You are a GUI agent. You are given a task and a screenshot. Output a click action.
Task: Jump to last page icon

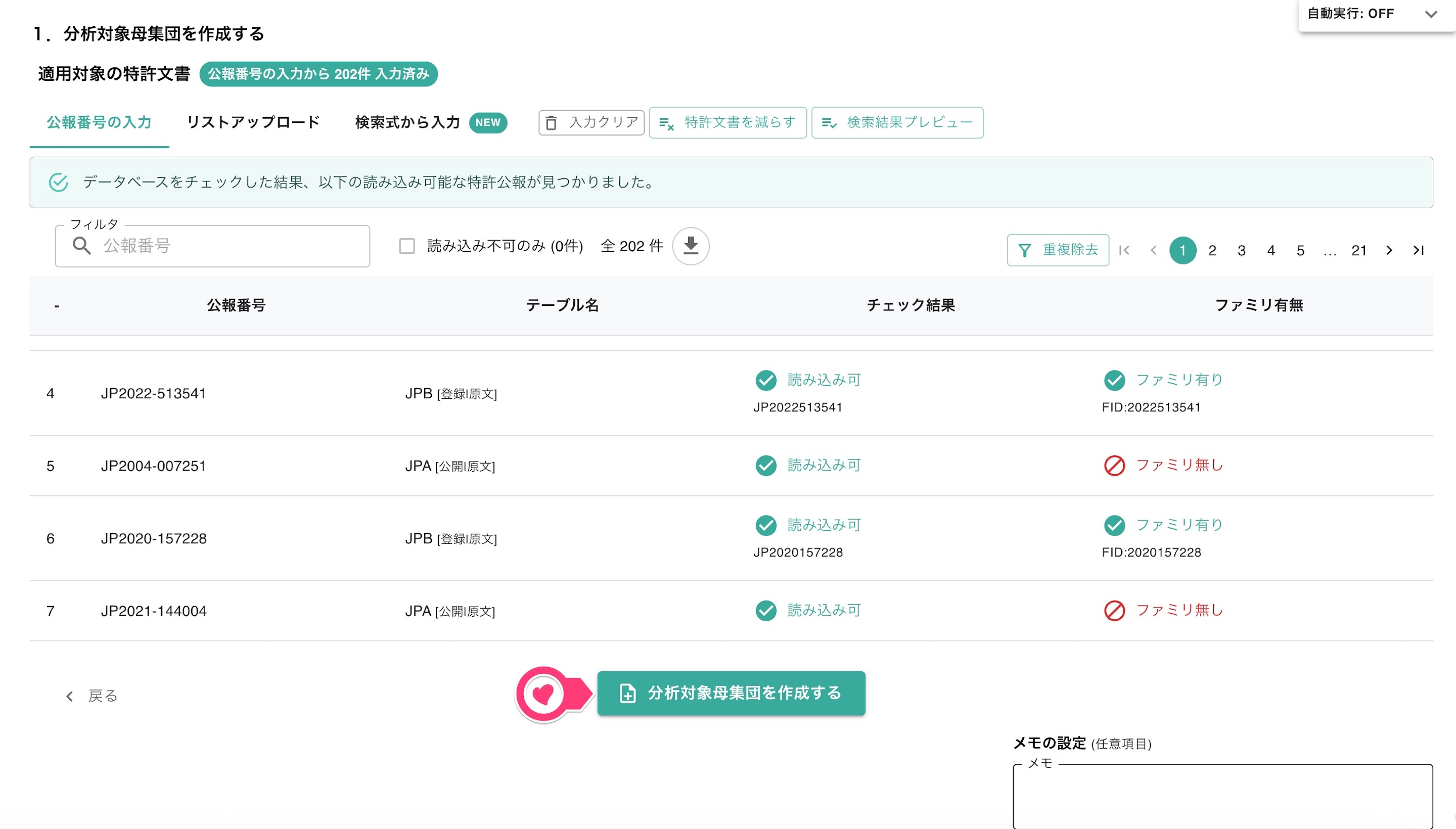[1419, 250]
